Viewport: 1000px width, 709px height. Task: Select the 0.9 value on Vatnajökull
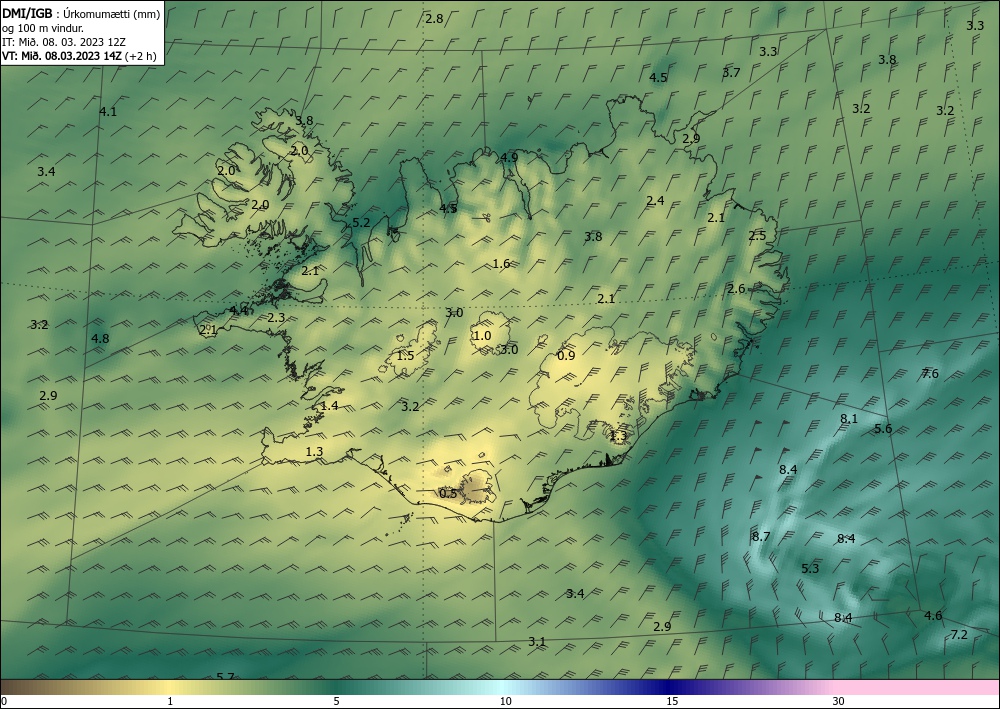click(x=566, y=356)
